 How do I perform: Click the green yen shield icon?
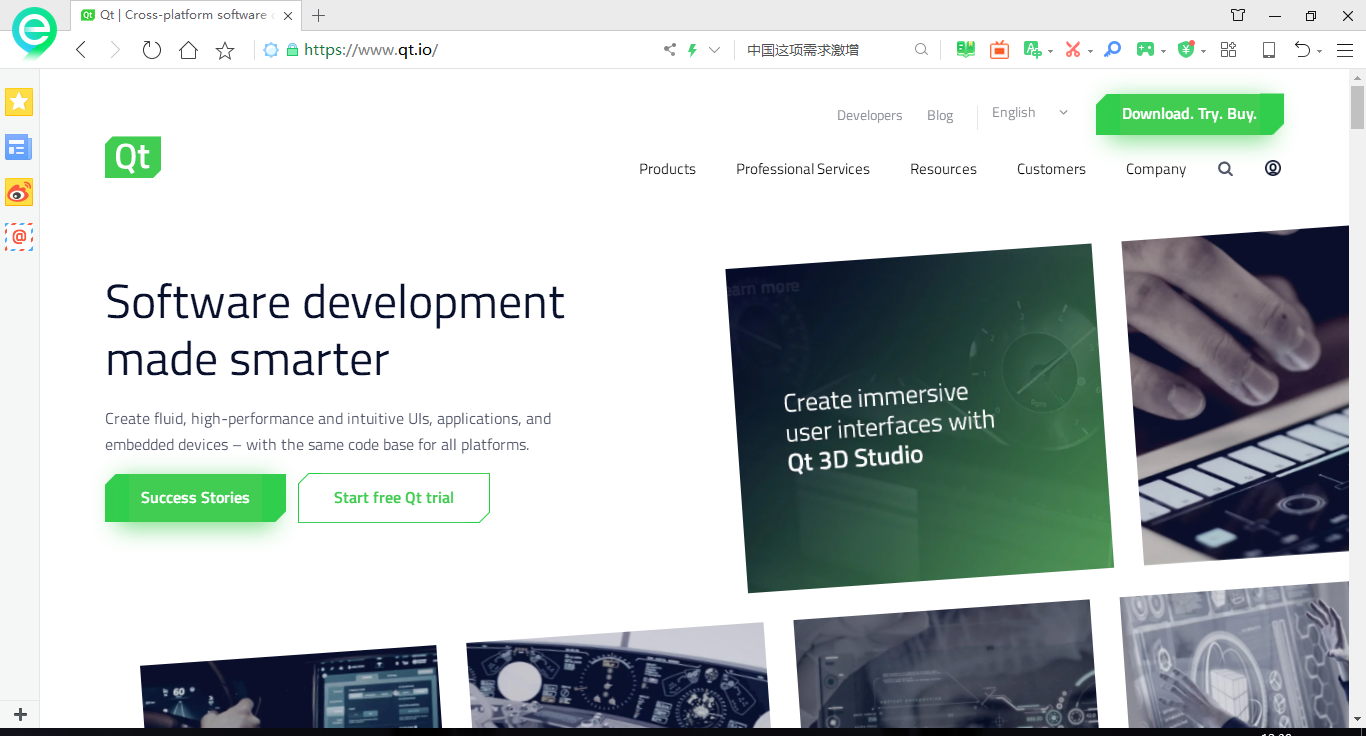coord(1186,50)
